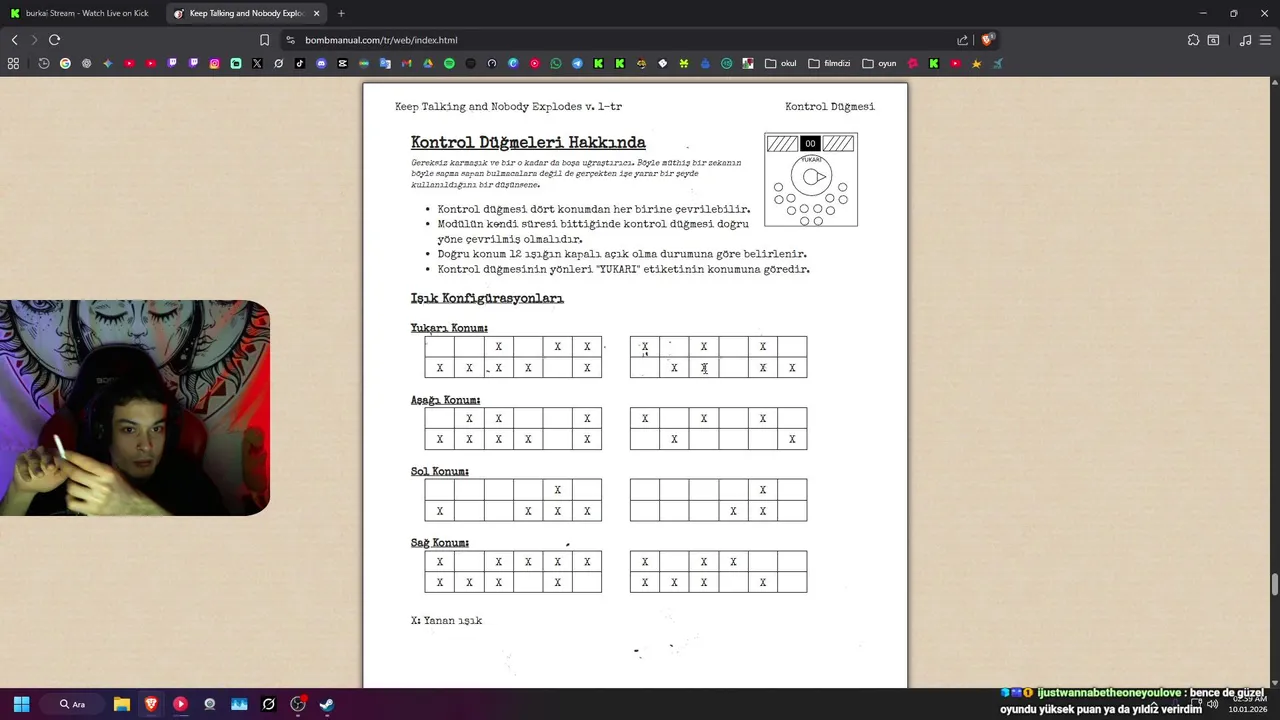This screenshot has height=720, width=1280.
Task: Open the Brave Shields lion icon
Action: point(987,40)
